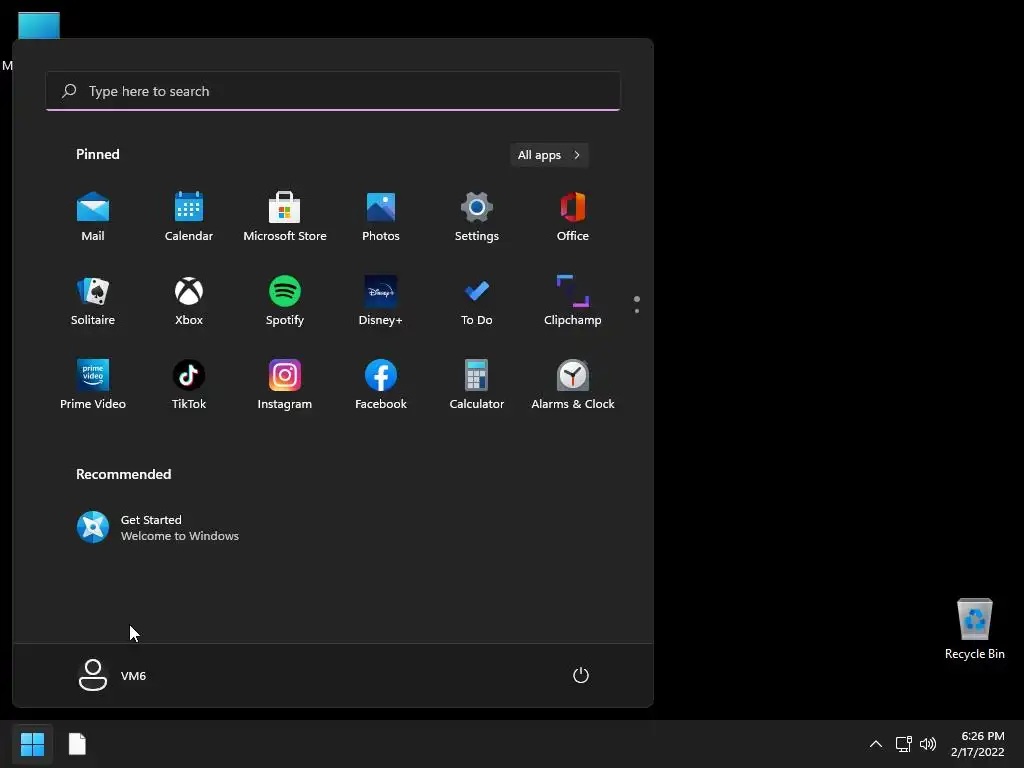Launch Clipchamp video editor

(573, 301)
